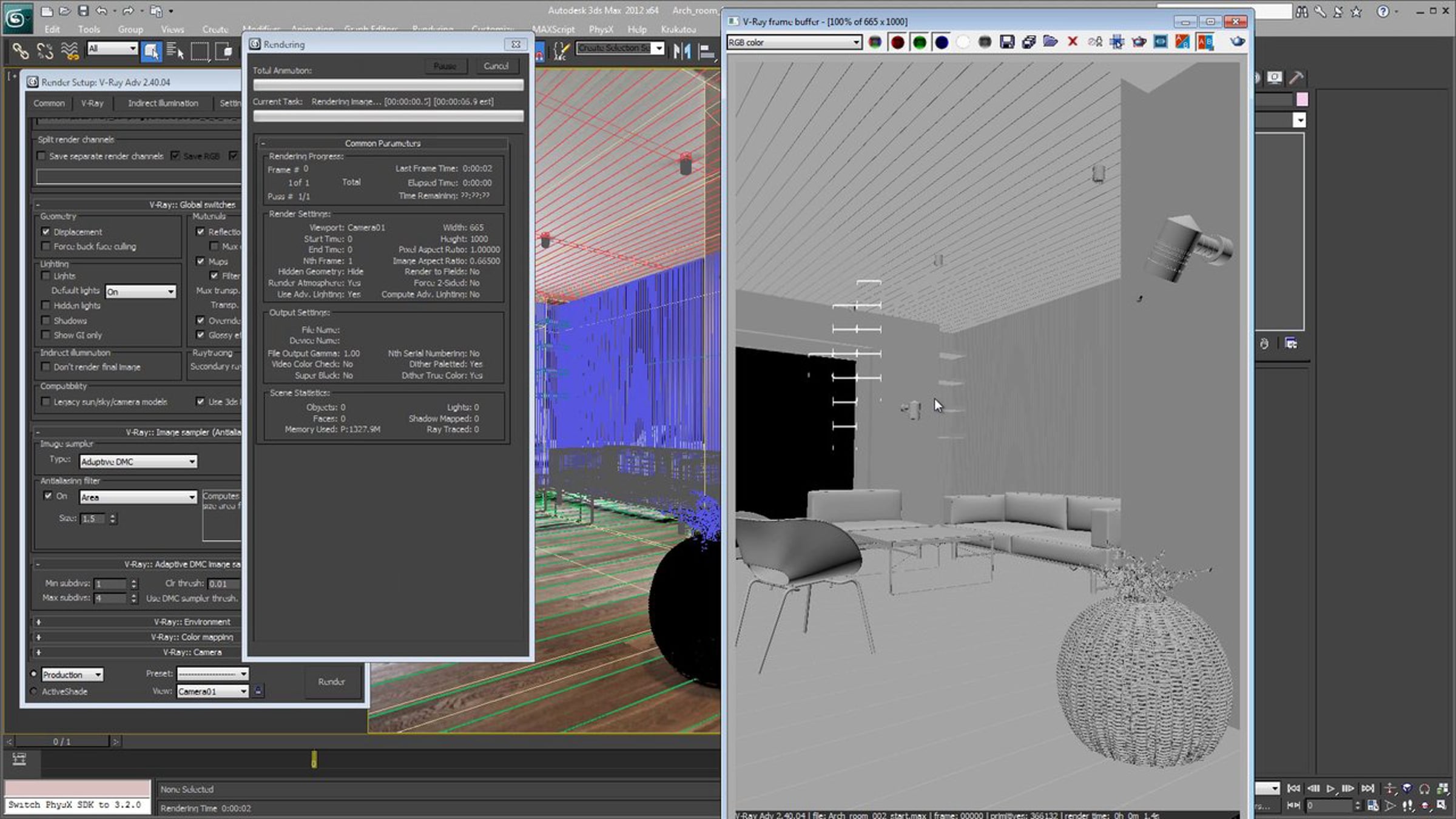Click the Save File icon in quick access toolbar
The height and width of the screenshot is (819, 1456).
tap(84, 11)
